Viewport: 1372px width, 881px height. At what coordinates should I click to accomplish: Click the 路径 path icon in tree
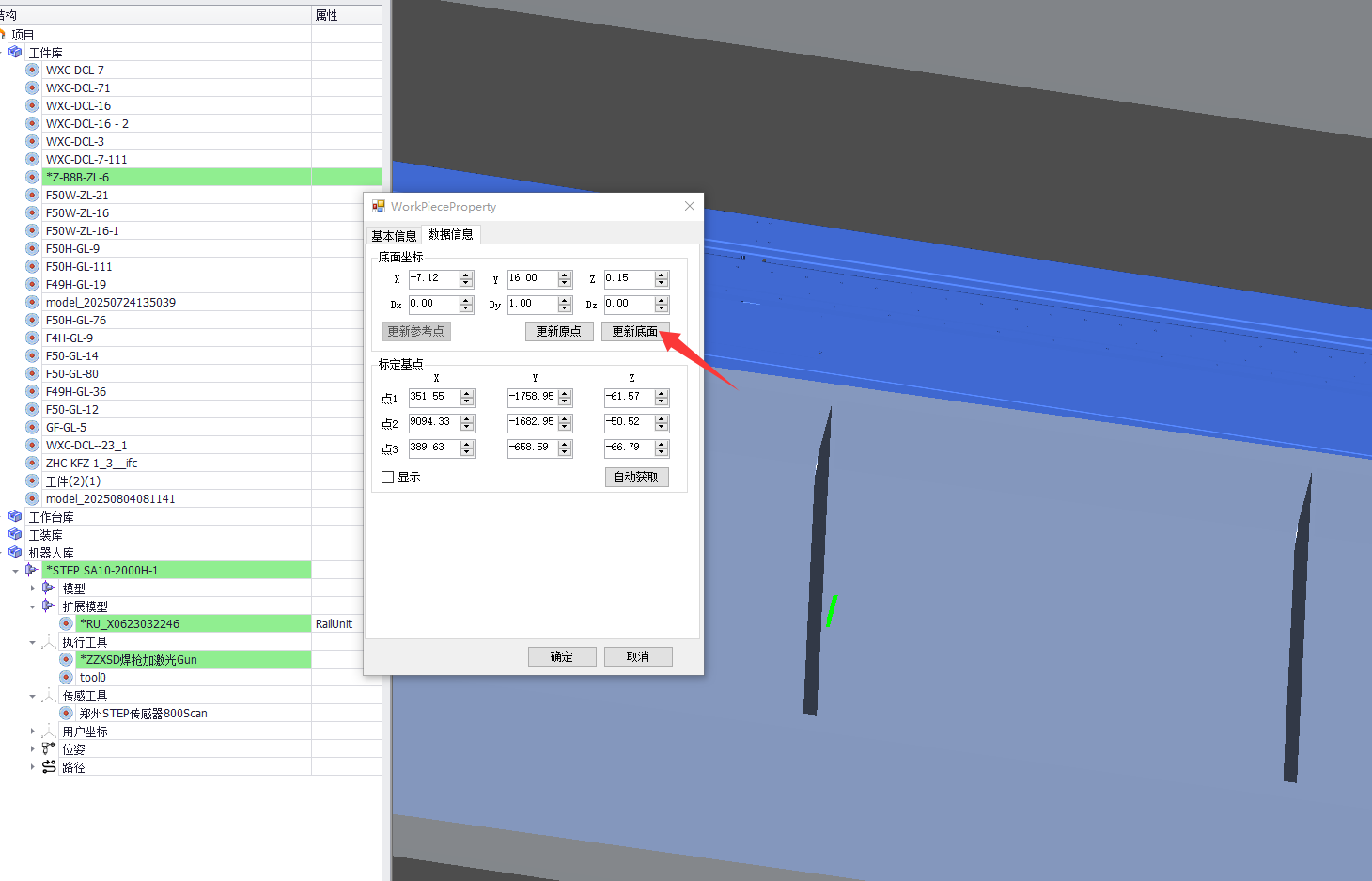49,766
